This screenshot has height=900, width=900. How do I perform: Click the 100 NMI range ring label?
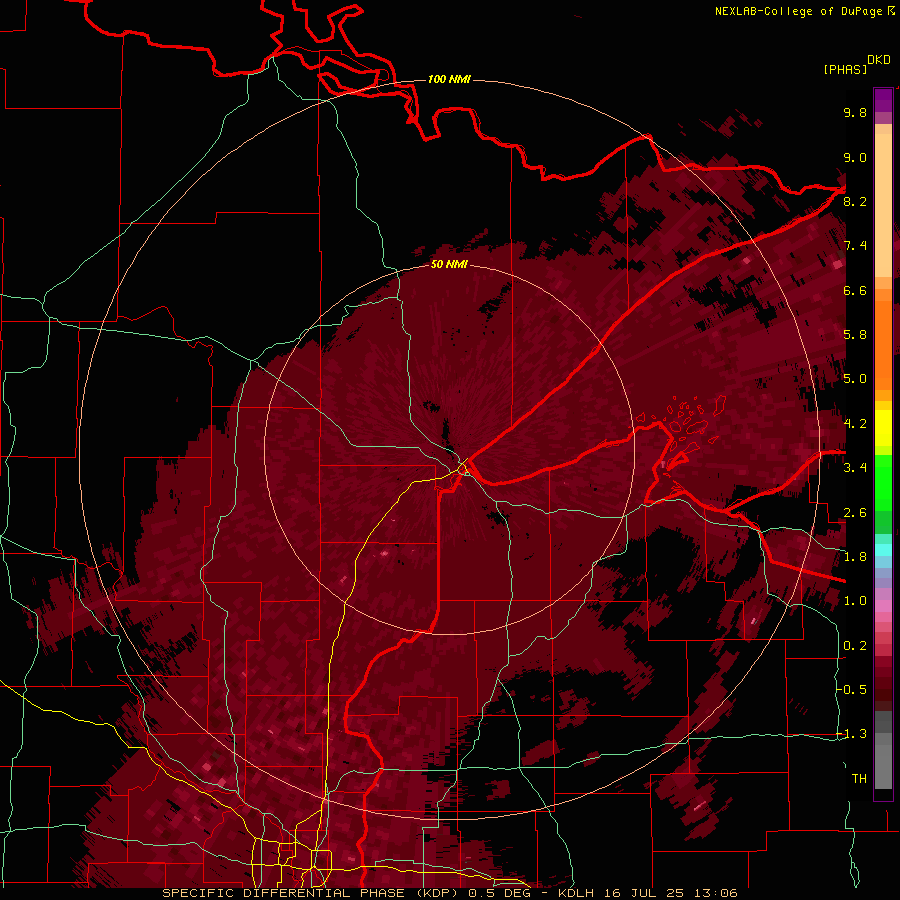tap(449, 79)
